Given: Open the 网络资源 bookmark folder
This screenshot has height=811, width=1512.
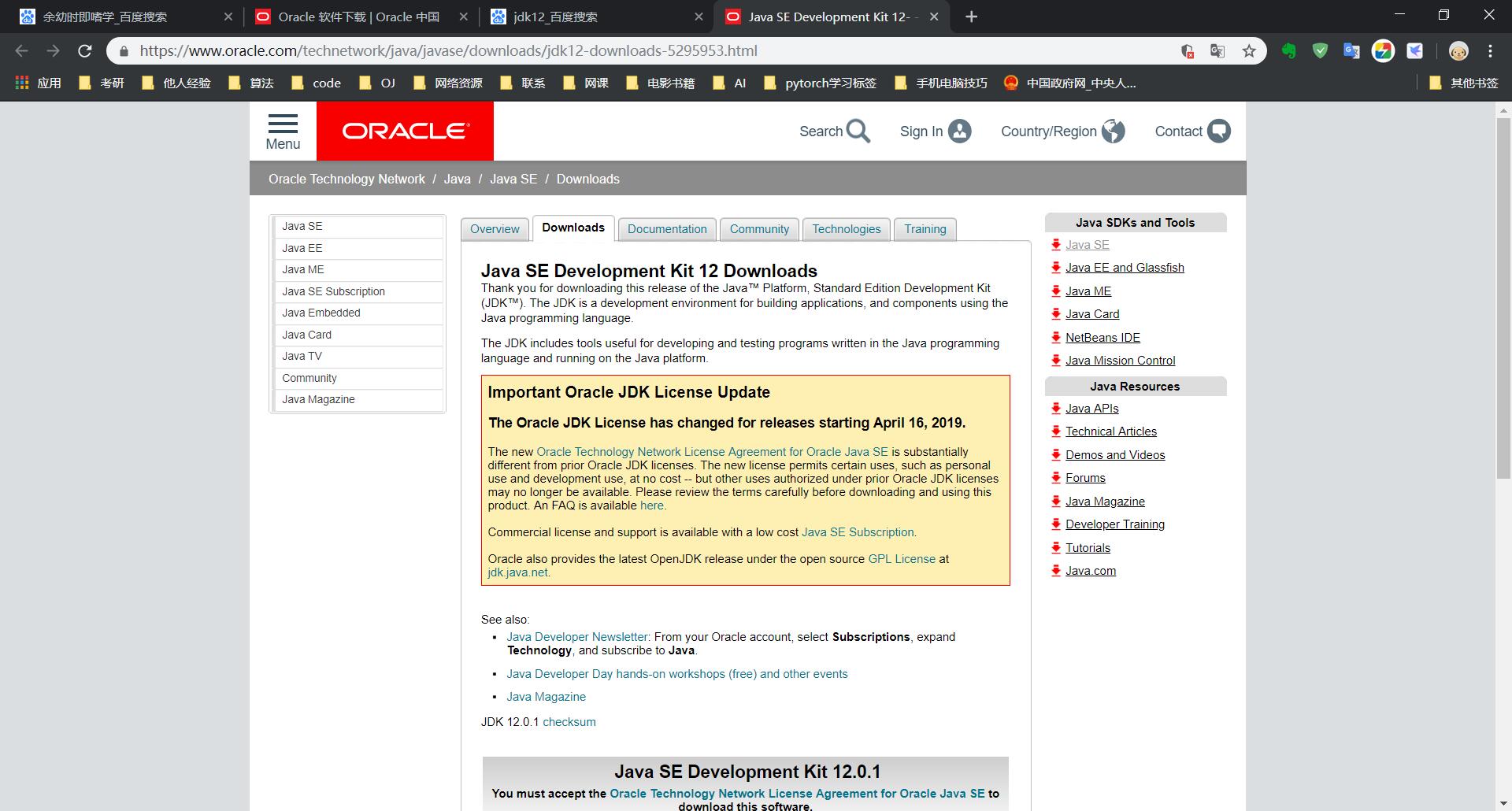Looking at the screenshot, I should 447,83.
